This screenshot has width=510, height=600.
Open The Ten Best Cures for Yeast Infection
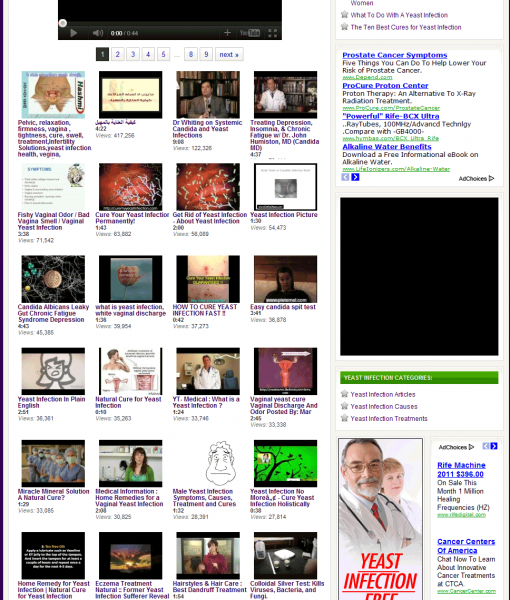click(406, 27)
